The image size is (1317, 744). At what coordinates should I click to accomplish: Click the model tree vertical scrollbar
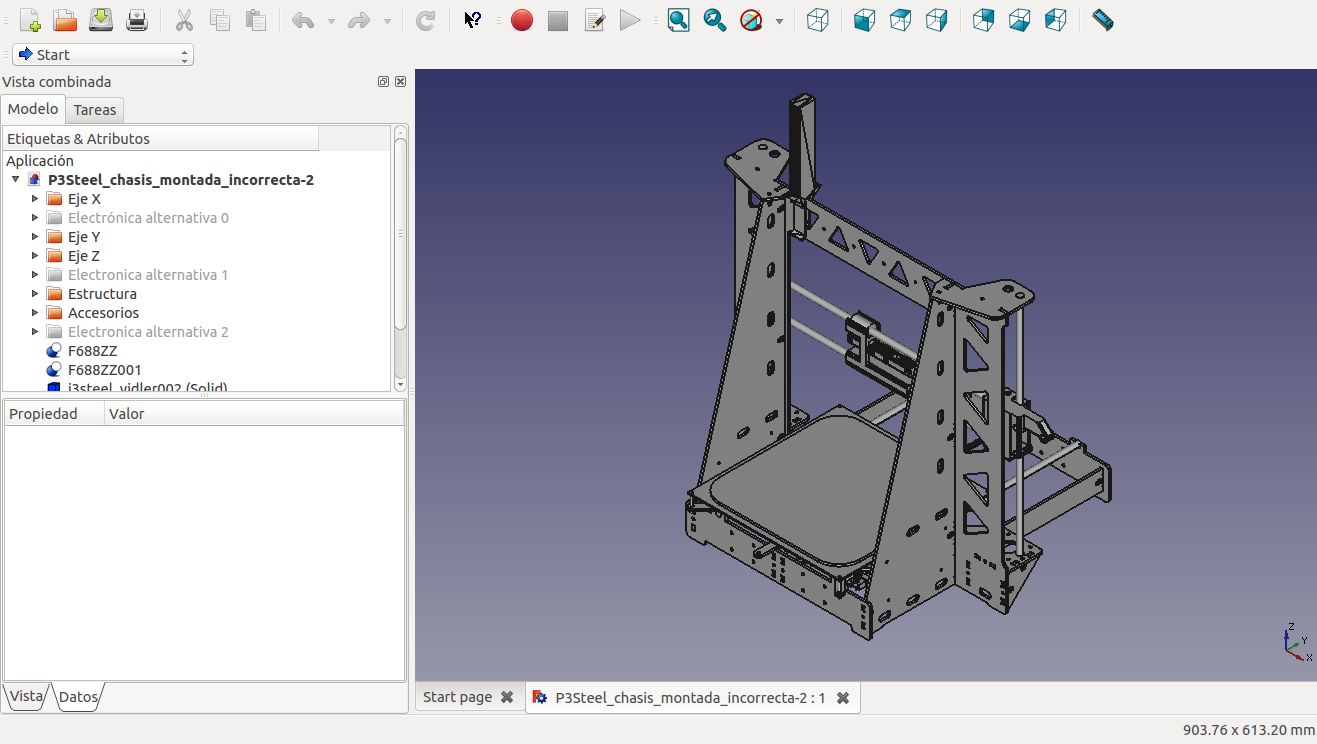coord(400,235)
